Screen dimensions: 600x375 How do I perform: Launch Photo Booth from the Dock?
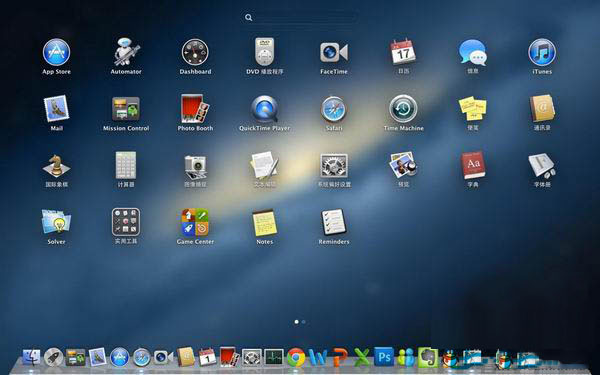tap(229, 357)
